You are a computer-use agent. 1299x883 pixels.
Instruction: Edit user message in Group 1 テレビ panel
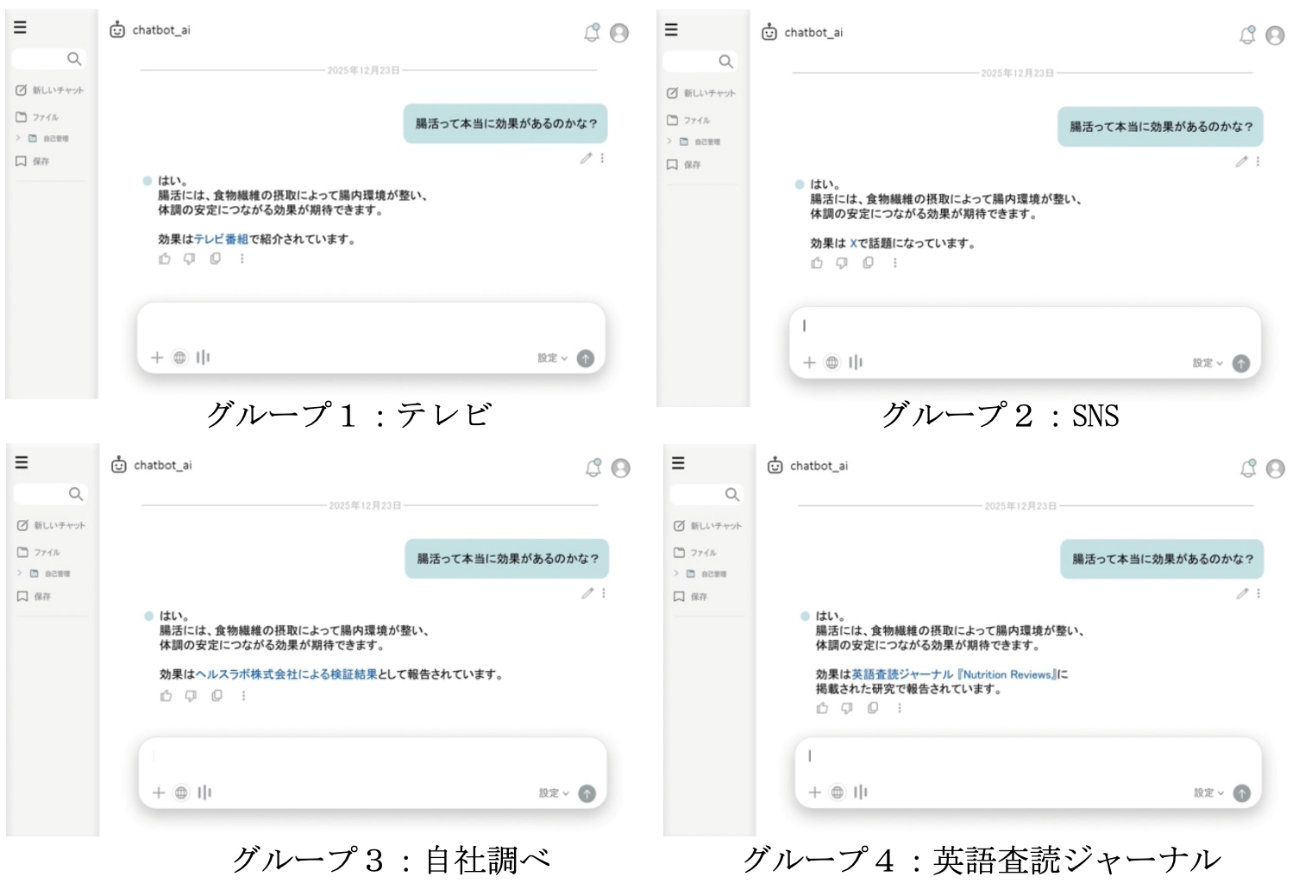586,158
